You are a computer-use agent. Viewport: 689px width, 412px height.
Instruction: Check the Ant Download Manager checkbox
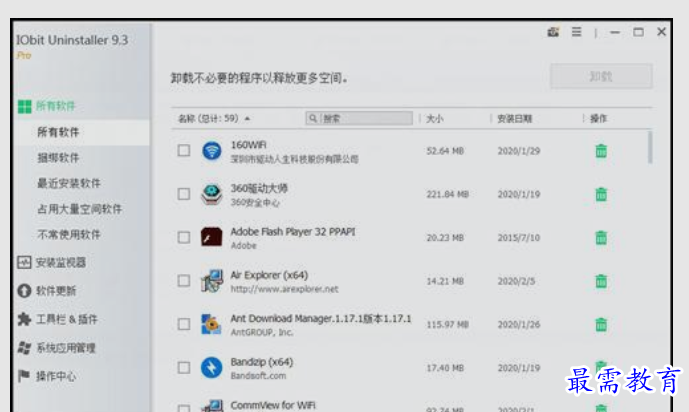coord(184,324)
